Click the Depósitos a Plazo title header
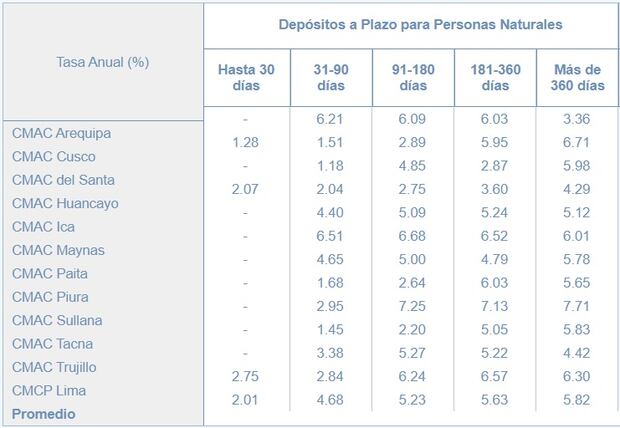 [x=411, y=23]
